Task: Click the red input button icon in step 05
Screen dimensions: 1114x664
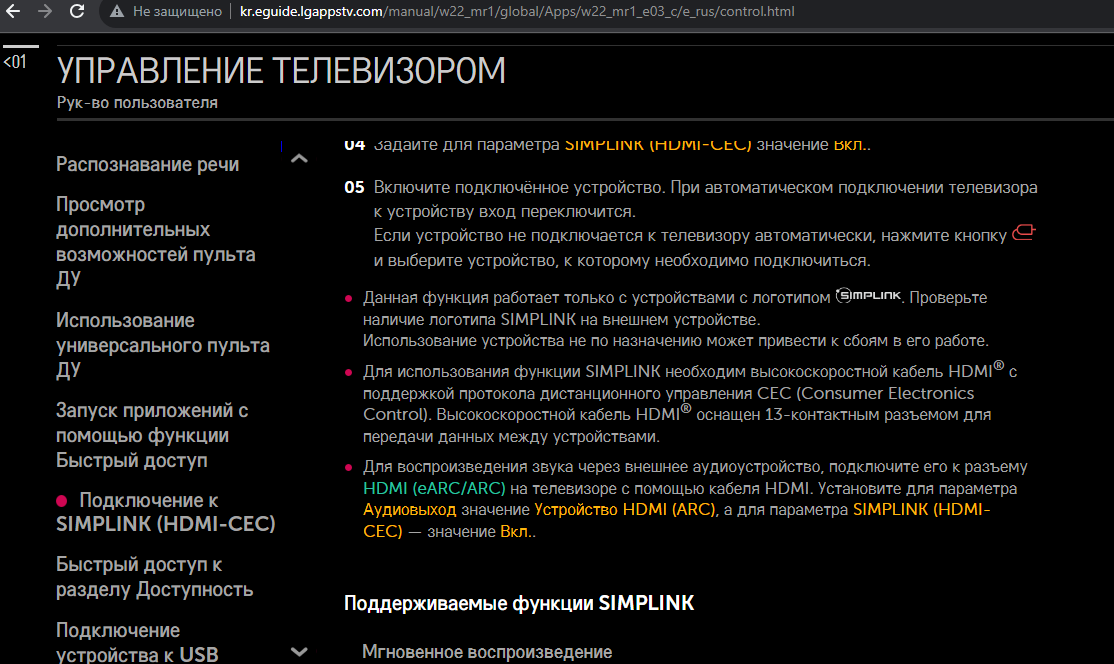Action: click(1022, 234)
